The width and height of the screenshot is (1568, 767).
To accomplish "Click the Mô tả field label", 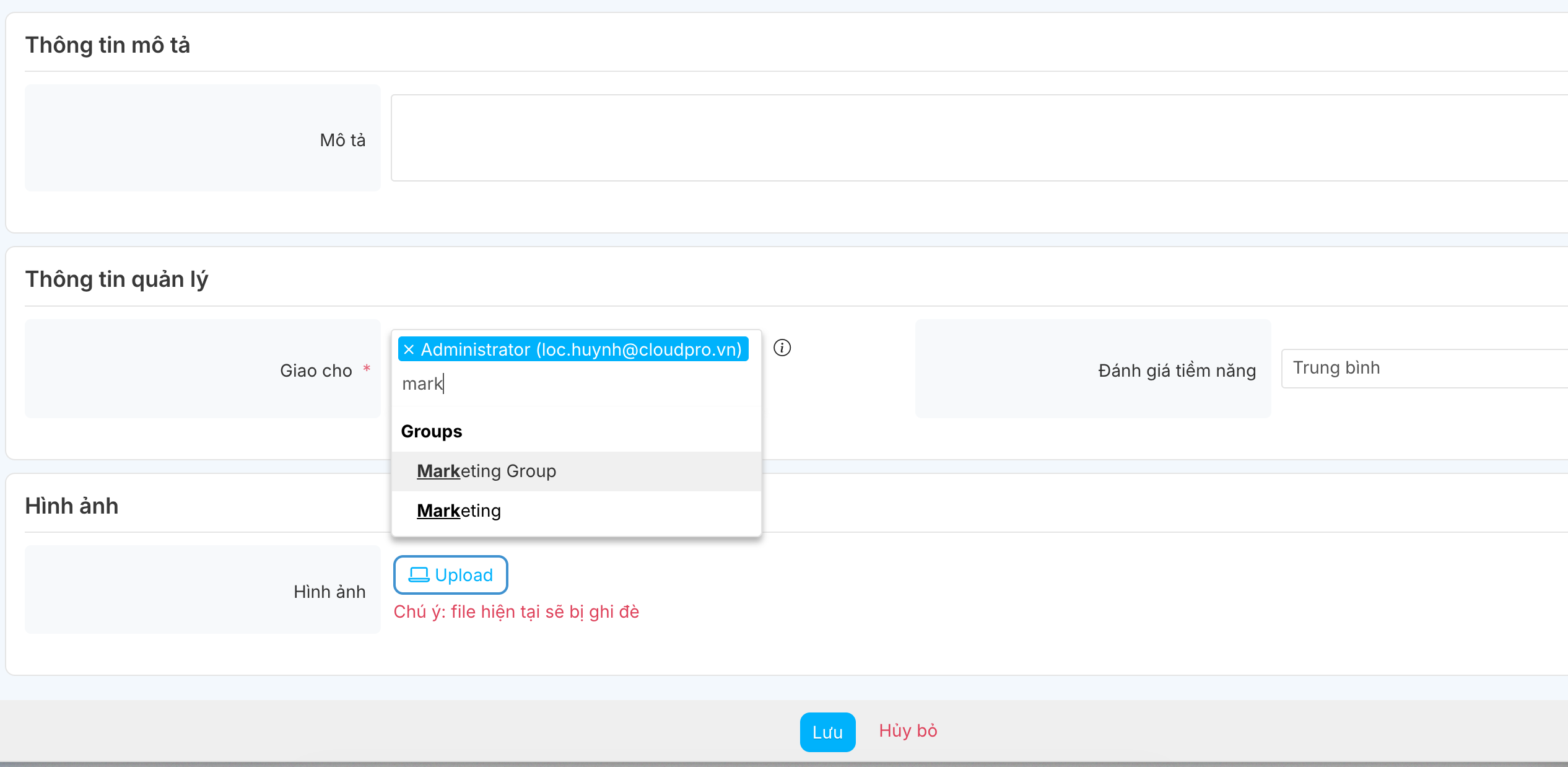I will coord(342,140).
